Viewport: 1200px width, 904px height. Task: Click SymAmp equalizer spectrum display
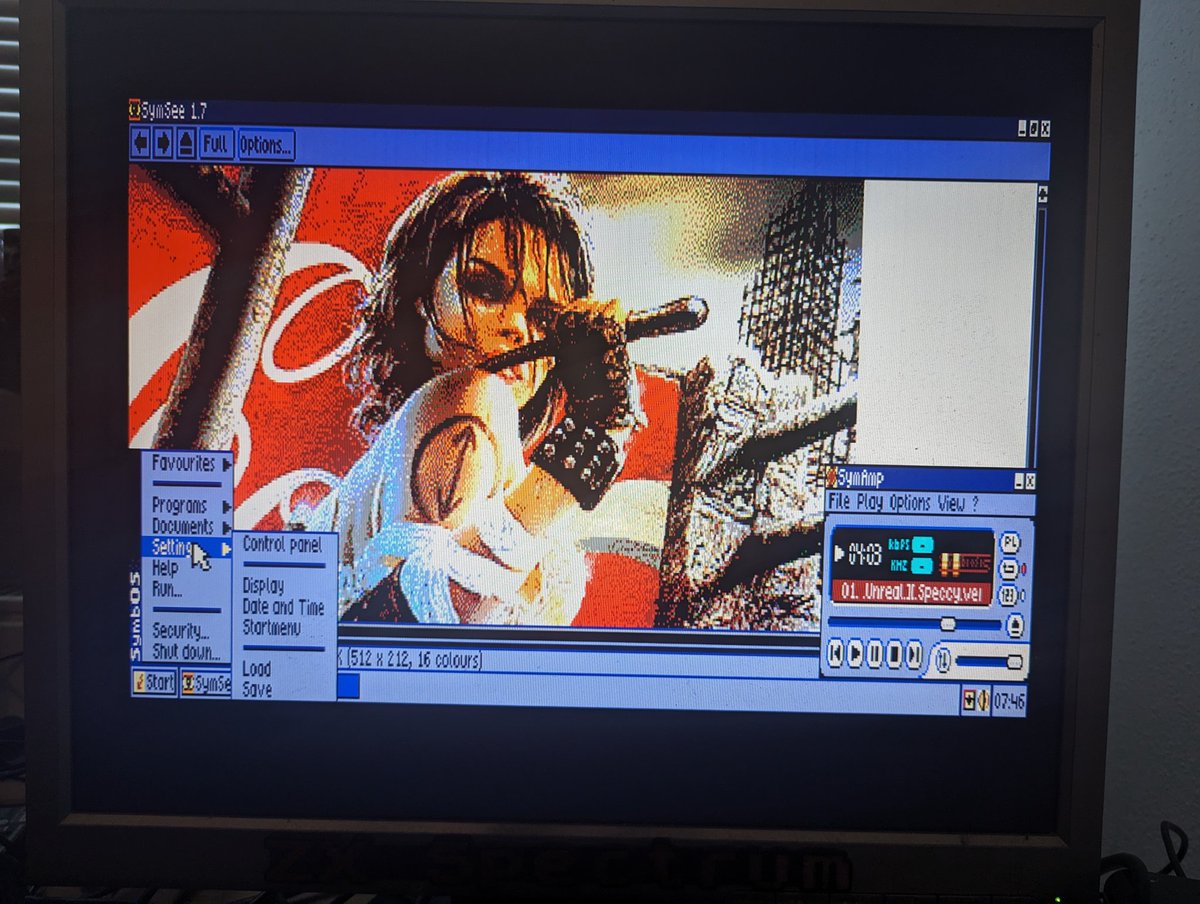(964, 563)
